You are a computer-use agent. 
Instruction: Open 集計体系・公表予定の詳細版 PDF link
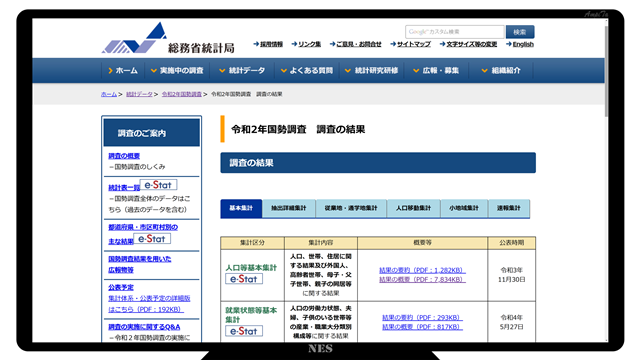149,304
